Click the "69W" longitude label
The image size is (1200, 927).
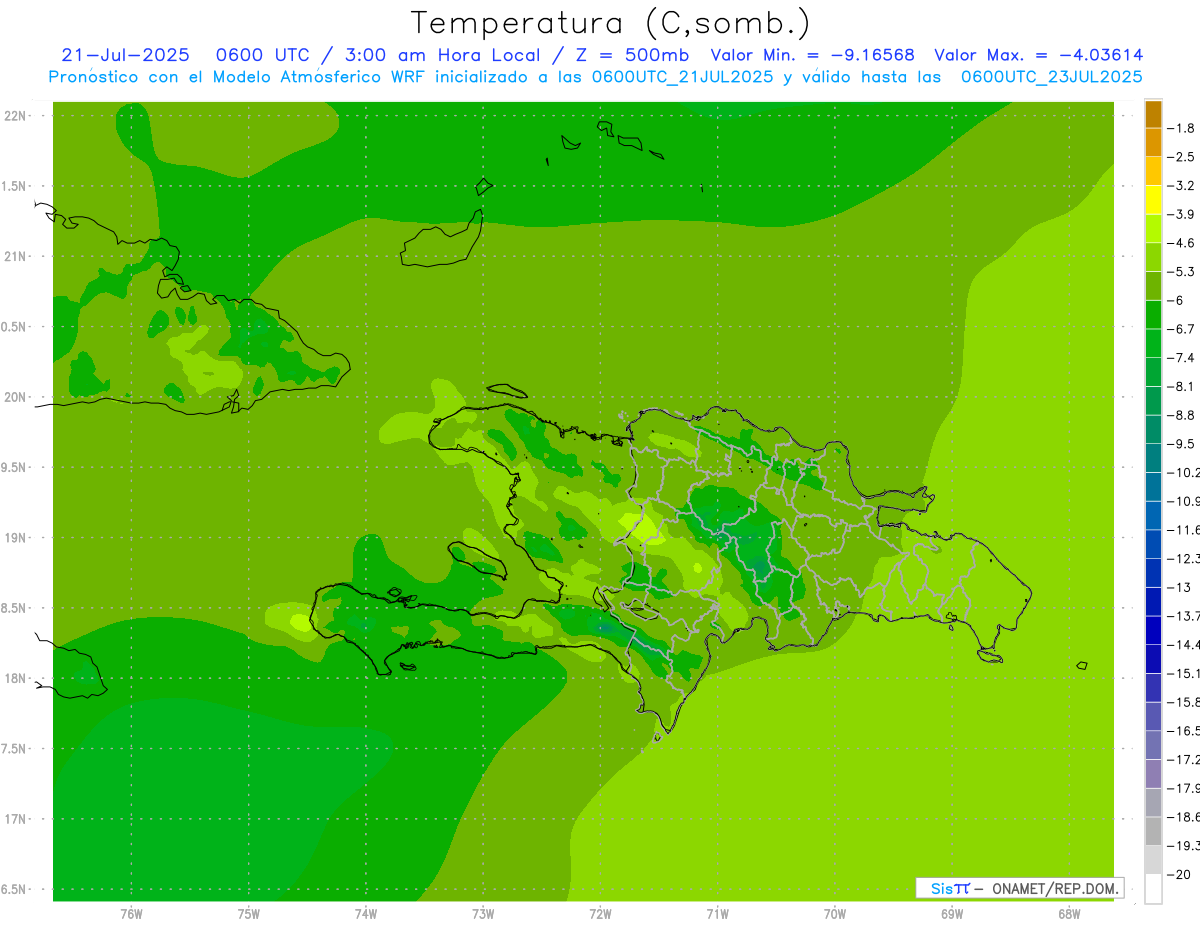point(951,914)
